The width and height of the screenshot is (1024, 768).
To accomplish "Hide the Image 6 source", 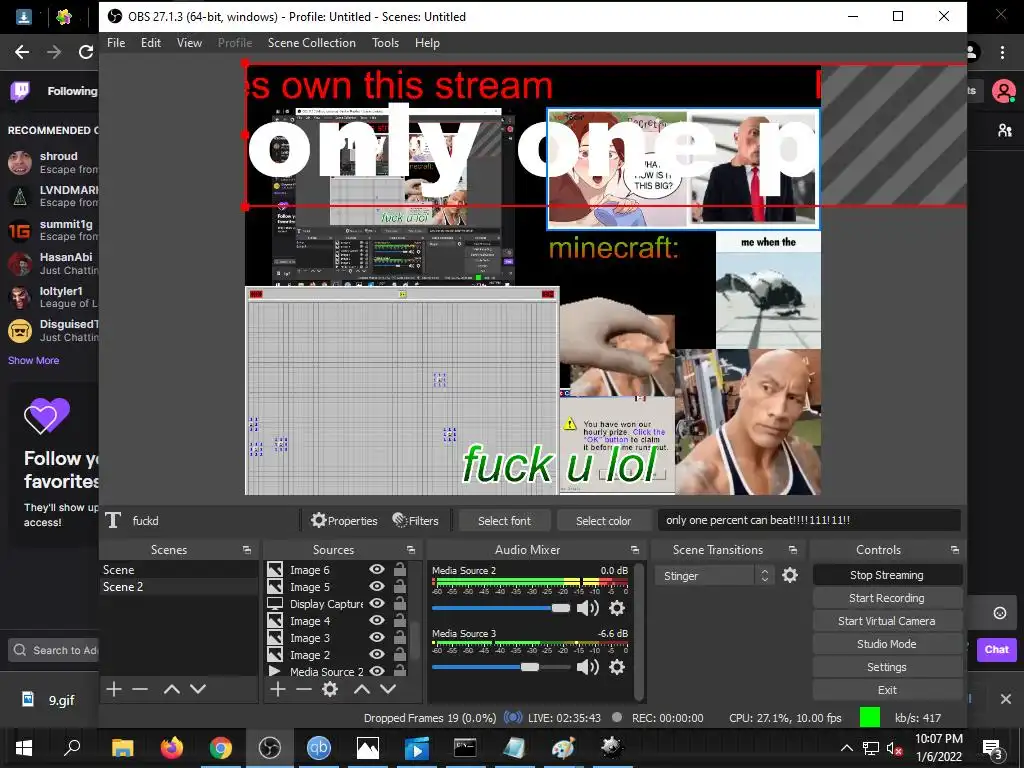I will point(377,569).
